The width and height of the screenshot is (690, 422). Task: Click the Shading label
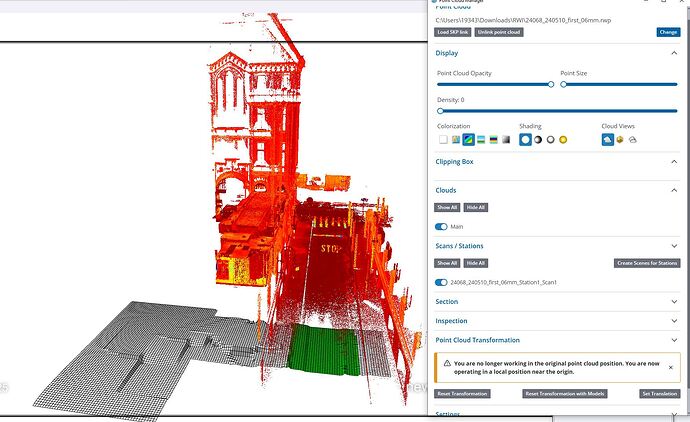point(530,126)
